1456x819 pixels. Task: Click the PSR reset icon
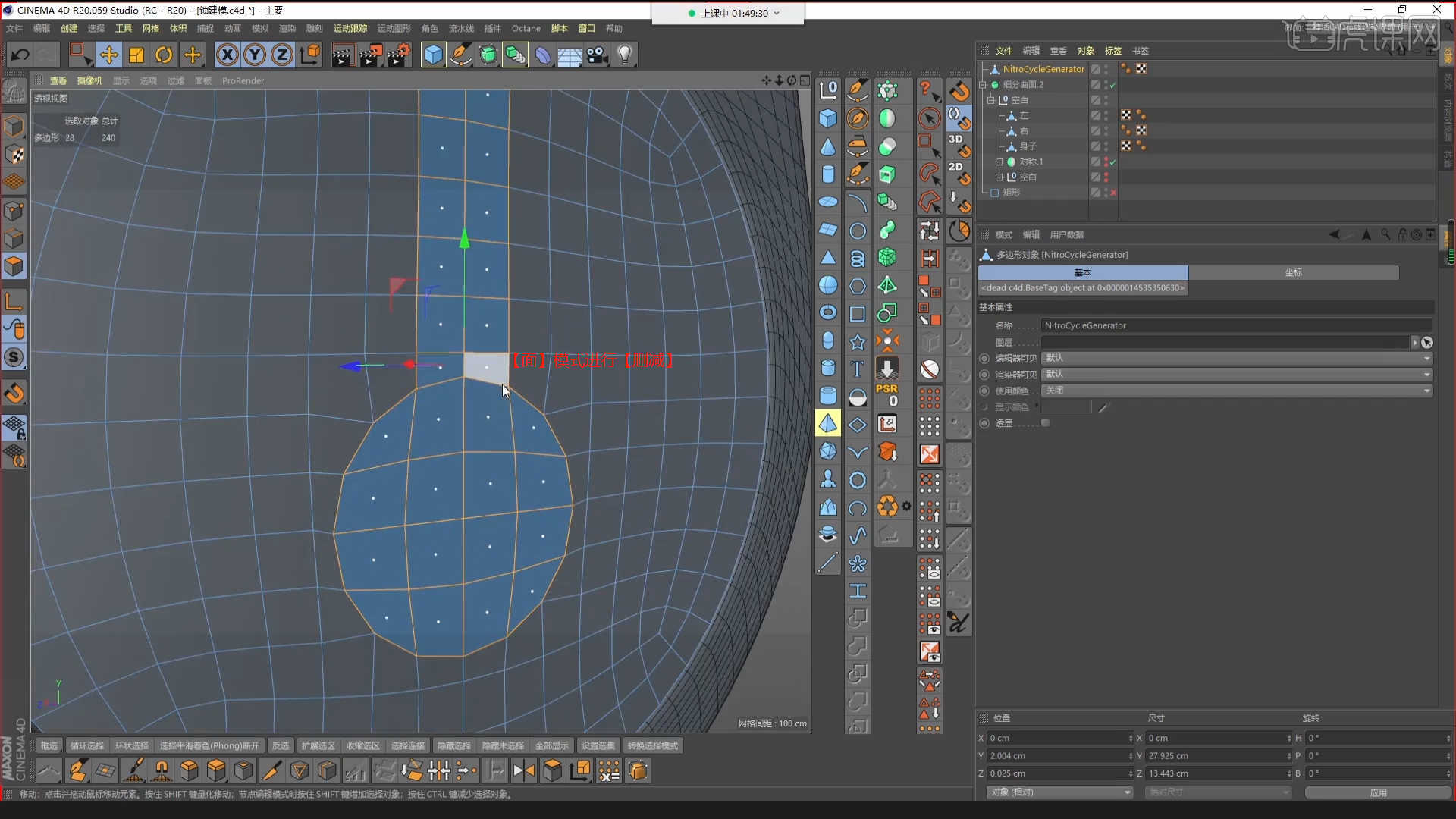[x=887, y=395]
